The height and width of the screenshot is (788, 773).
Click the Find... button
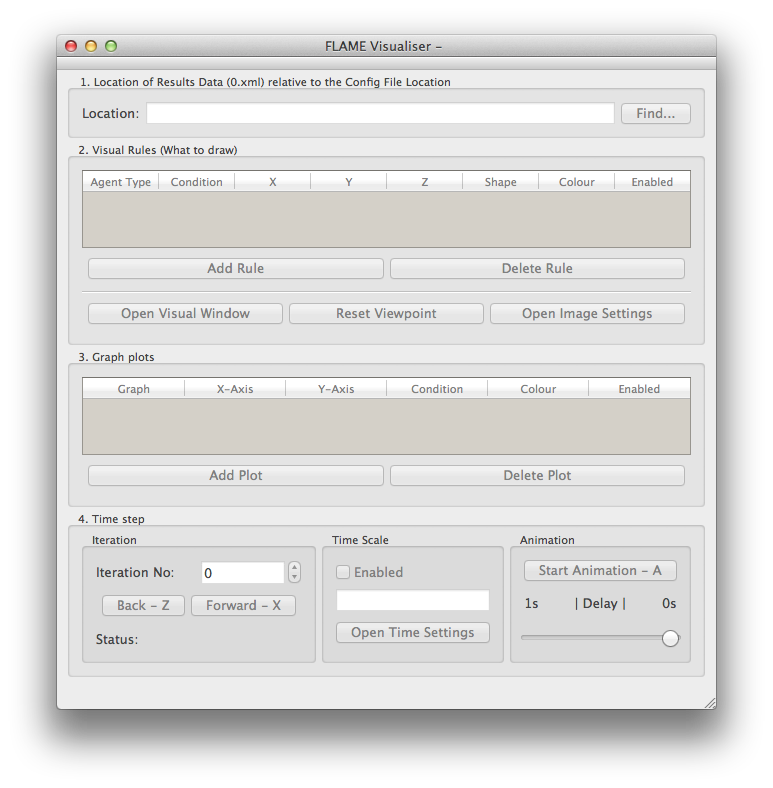click(x=655, y=114)
